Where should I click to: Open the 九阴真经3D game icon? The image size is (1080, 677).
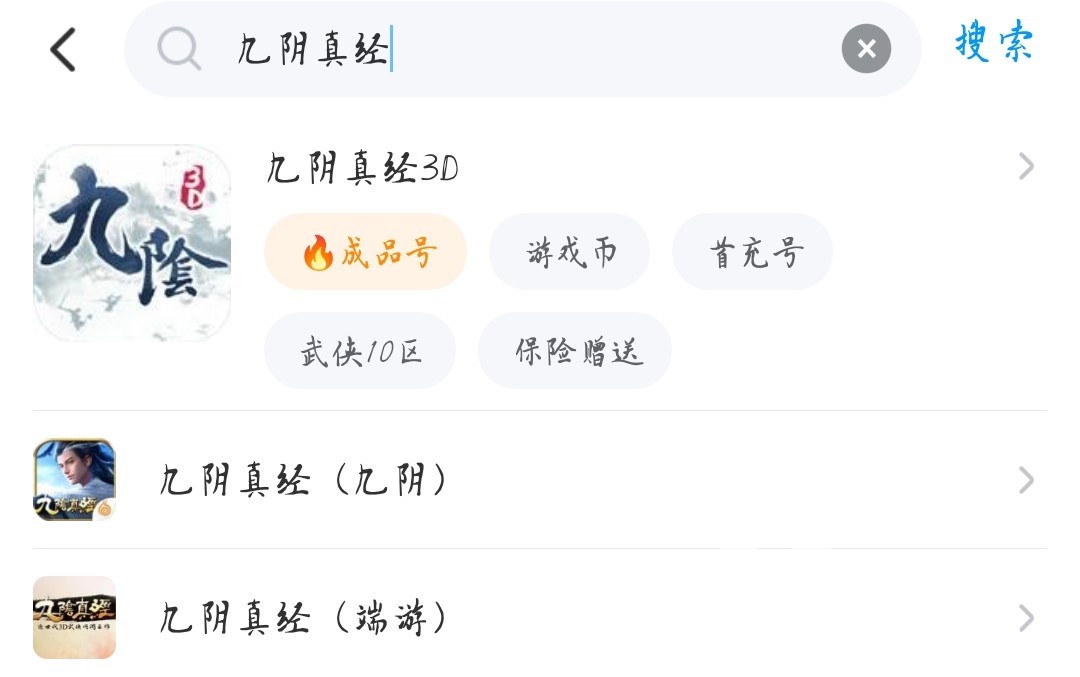tap(132, 243)
